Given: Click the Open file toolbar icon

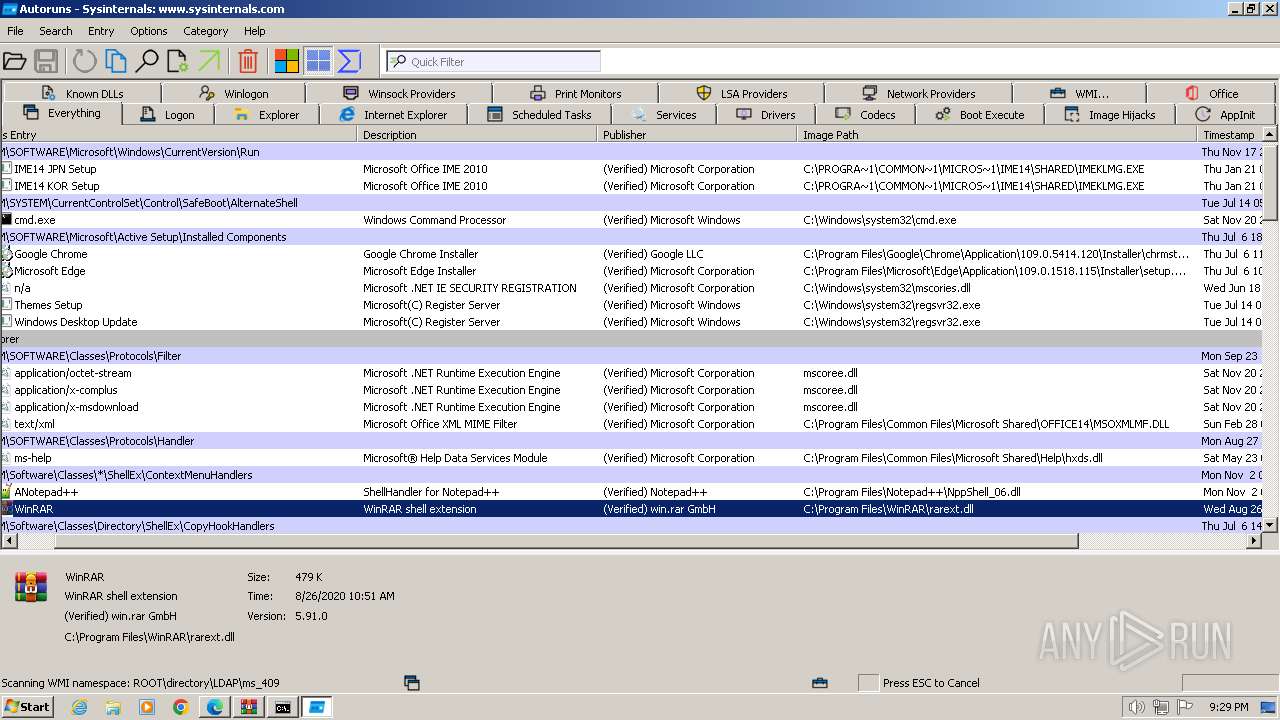Looking at the screenshot, I should (14, 61).
